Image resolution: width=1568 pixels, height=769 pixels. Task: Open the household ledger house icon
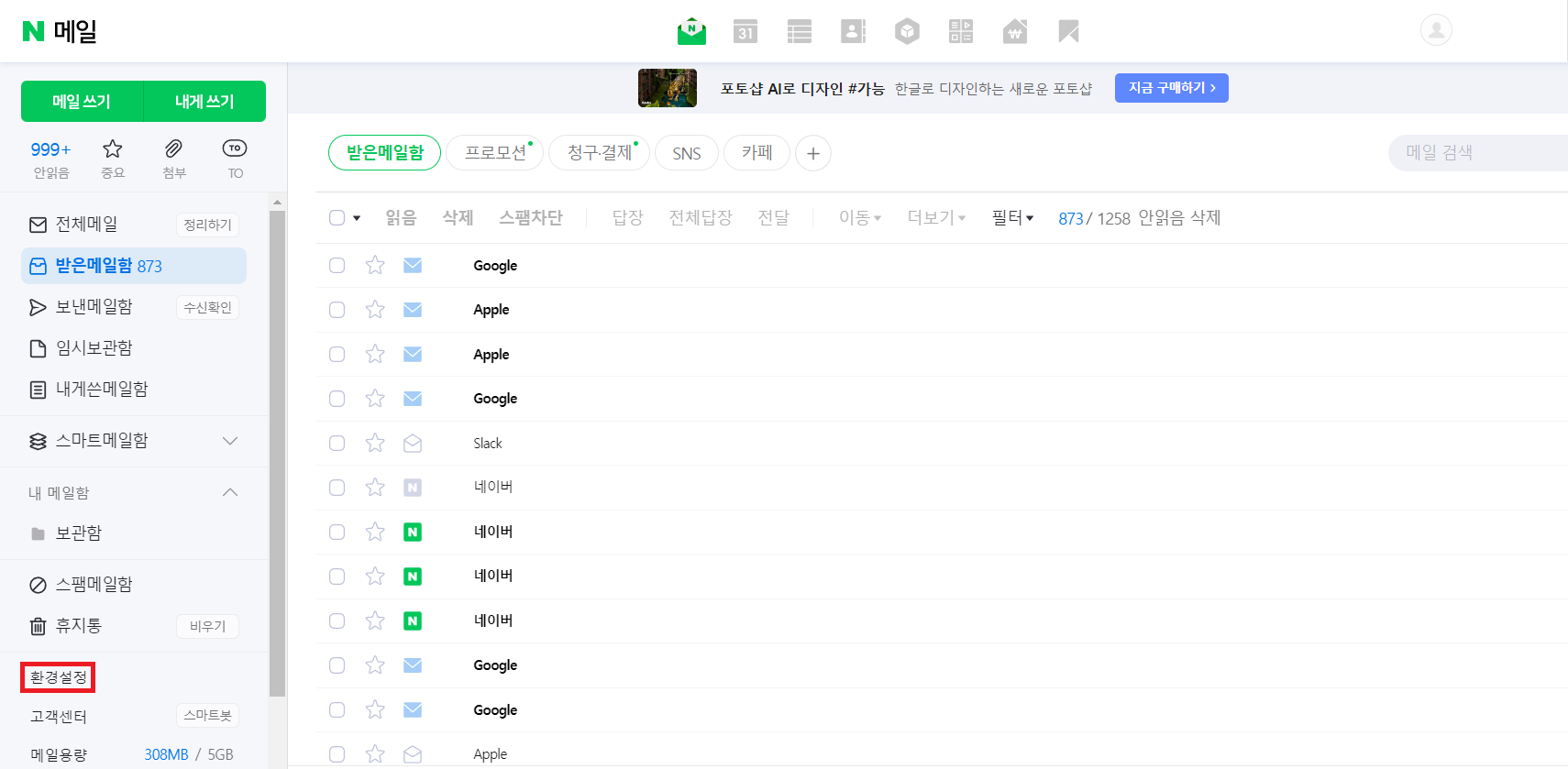click(x=1014, y=32)
